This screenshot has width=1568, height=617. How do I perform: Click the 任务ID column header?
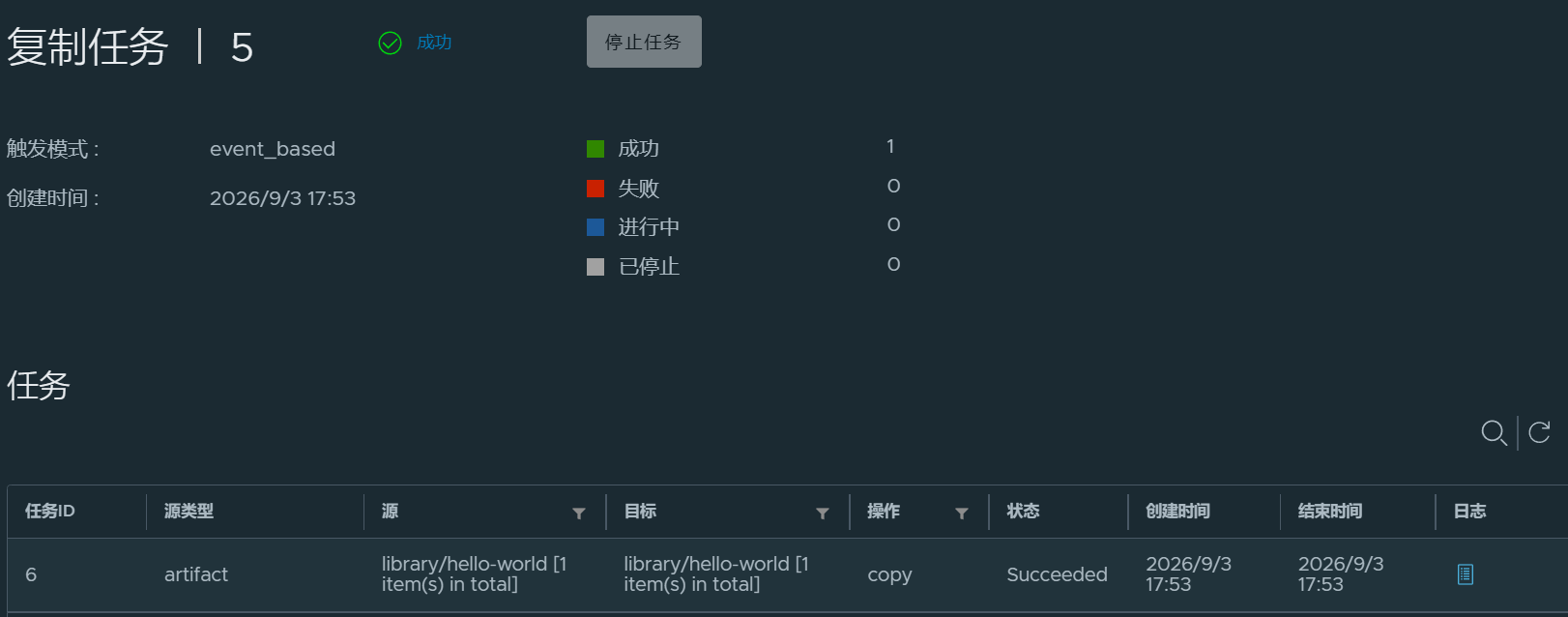(50, 511)
